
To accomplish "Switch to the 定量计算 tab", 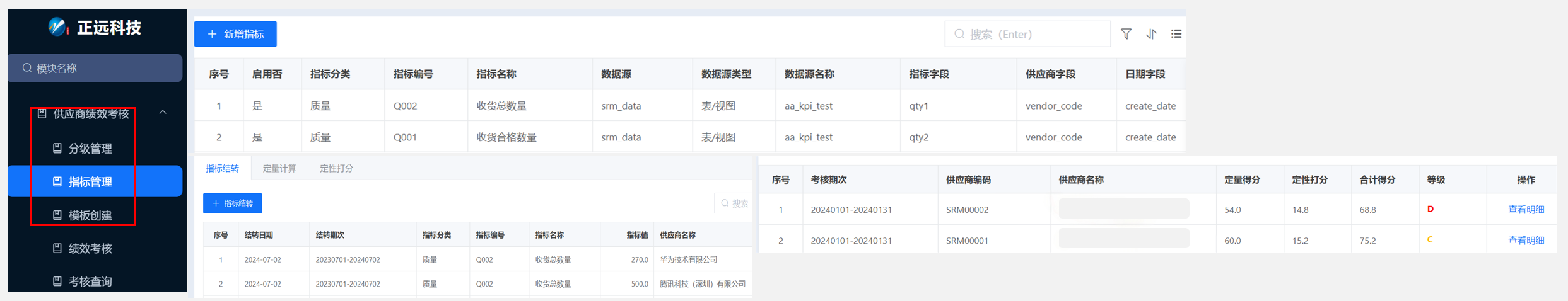I will click(x=279, y=168).
